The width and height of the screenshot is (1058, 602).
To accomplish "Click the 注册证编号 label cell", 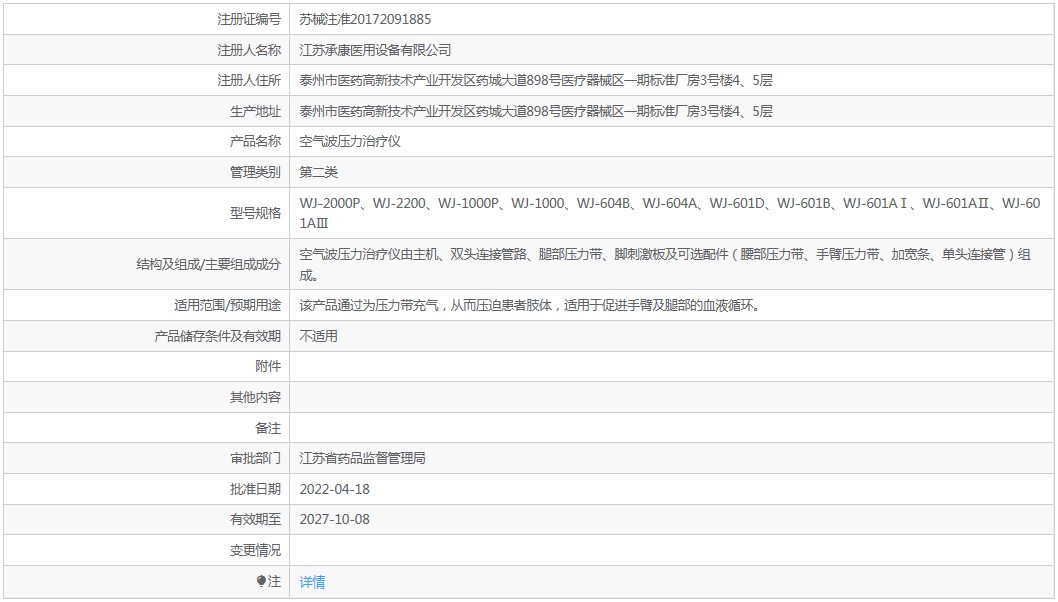I will click(x=249, y=20).
